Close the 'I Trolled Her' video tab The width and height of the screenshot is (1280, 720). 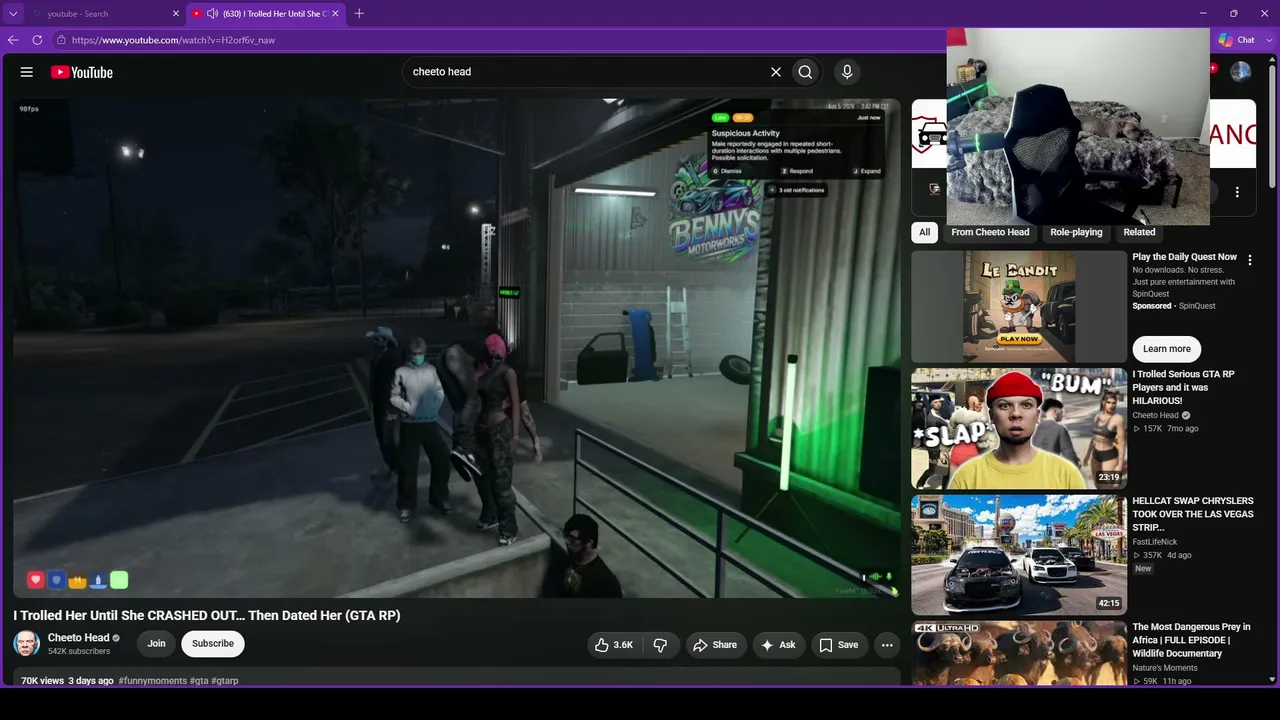(x=335, y=14)
